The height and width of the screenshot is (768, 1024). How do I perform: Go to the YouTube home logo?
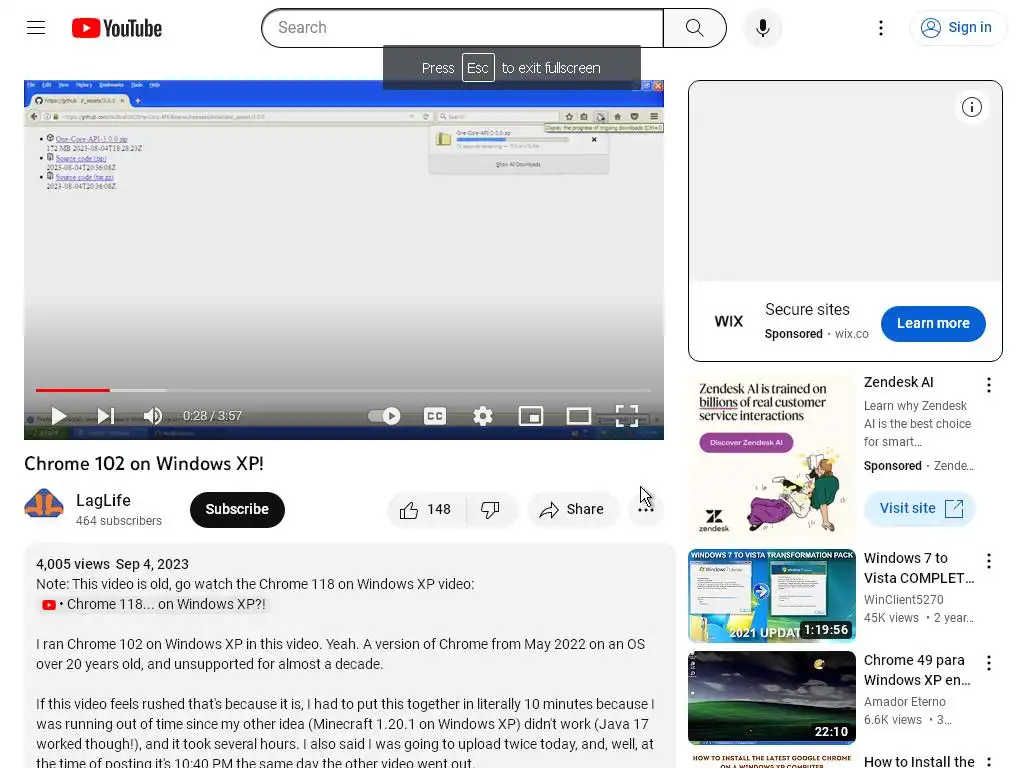[x=117, y=28]
